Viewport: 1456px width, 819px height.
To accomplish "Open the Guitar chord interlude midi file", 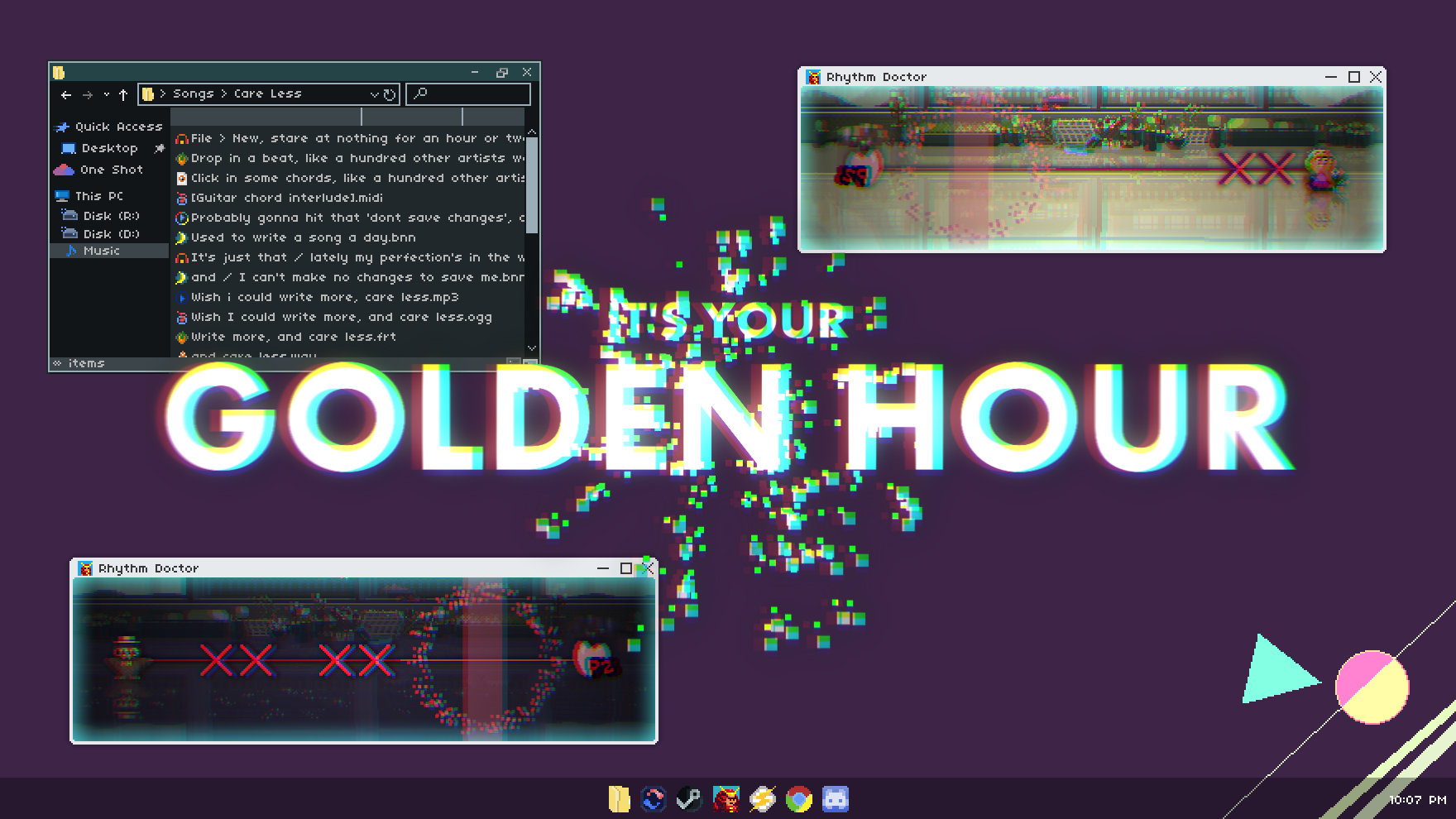I will (286, 198).
